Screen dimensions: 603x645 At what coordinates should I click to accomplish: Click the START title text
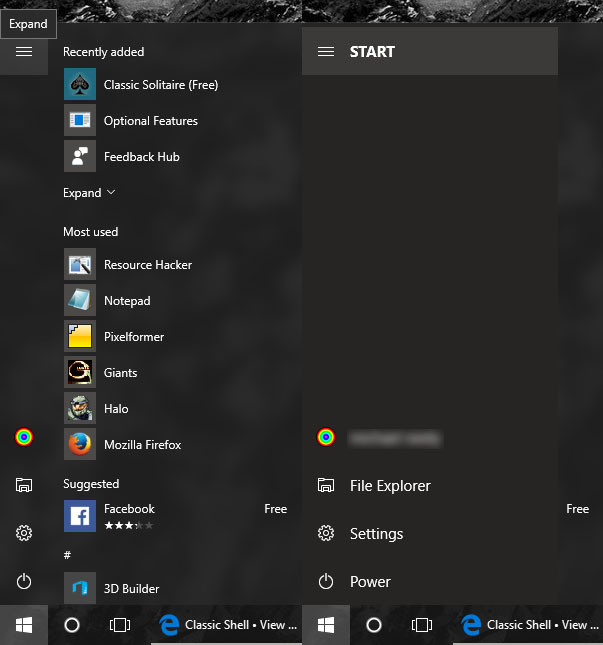point(372,52)
